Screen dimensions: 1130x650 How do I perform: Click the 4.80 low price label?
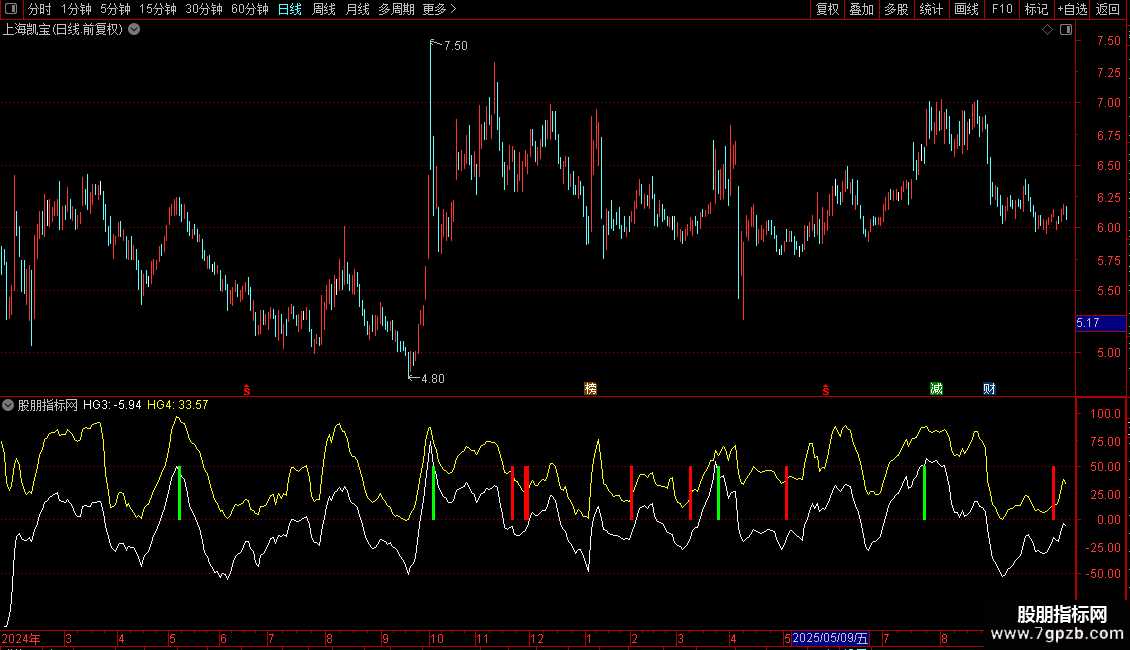pos(432,378)
